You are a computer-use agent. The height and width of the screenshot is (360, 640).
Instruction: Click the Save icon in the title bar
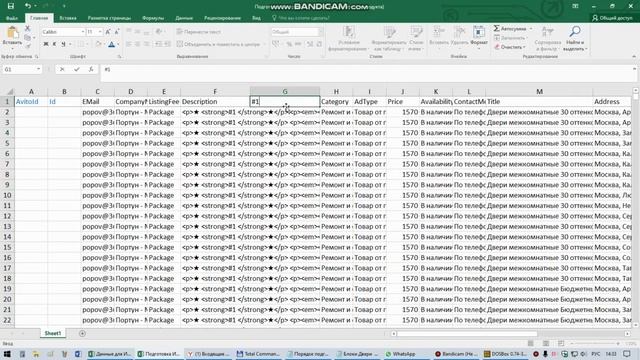[x=11, y=6]
